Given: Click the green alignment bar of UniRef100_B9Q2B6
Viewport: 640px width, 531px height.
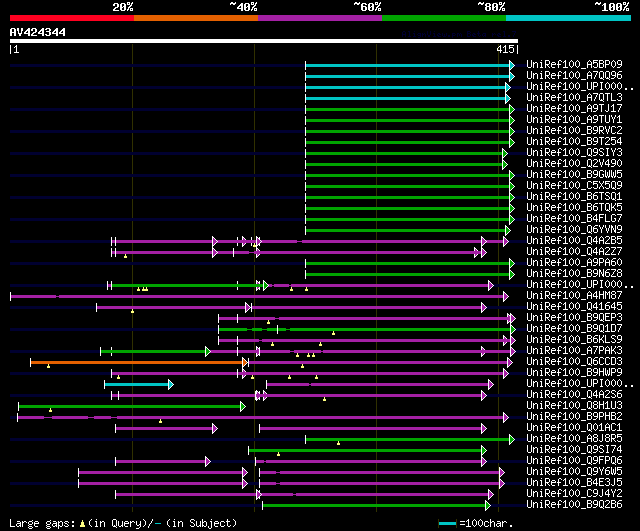Looking at the screenshot, I should (x=376, y=506).
